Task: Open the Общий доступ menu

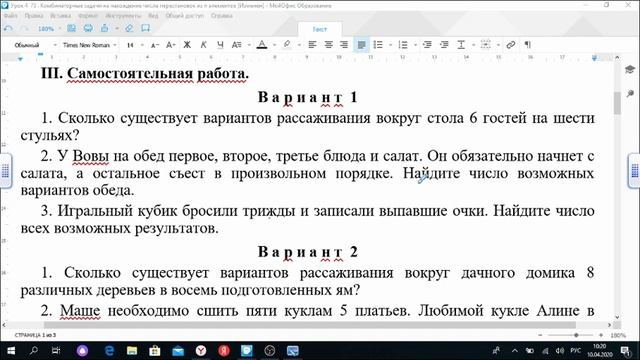Action: click(x=184, y=16)
